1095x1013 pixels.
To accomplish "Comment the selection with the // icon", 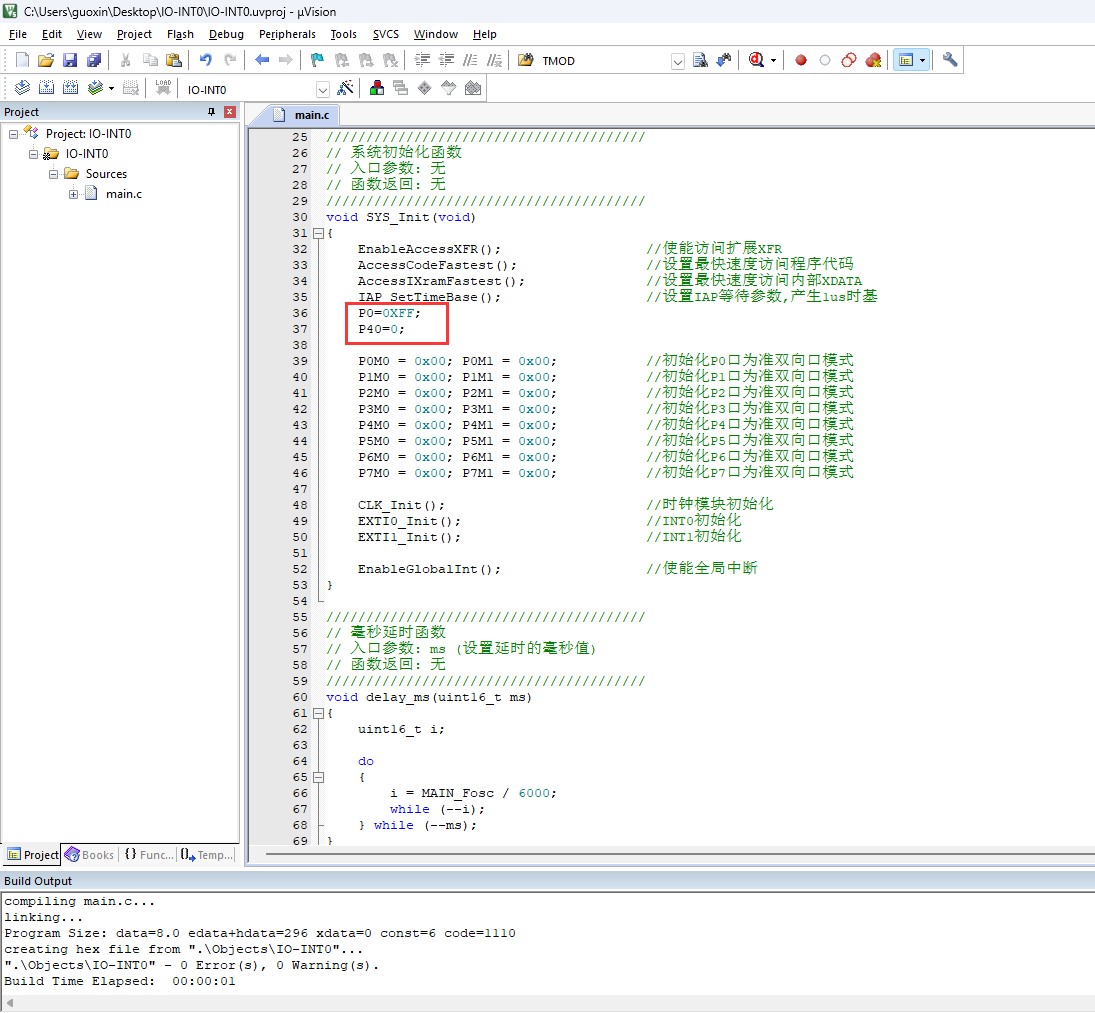I will click(x=471, y=60).
